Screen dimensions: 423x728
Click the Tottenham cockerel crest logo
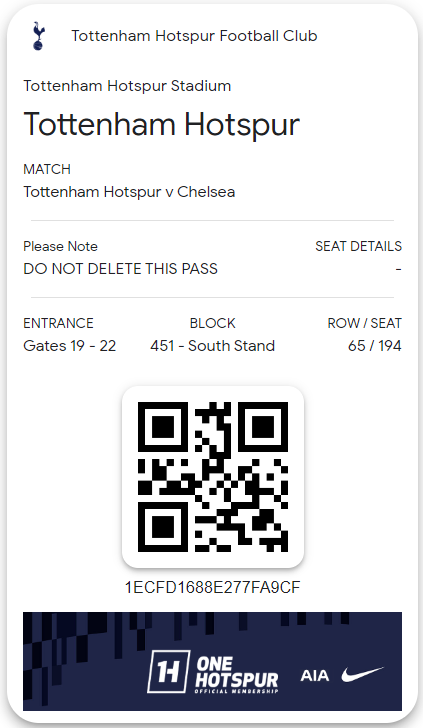pyautogui.click(x=39, y=36)
